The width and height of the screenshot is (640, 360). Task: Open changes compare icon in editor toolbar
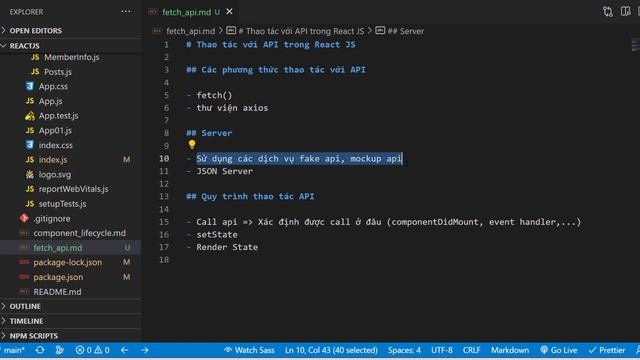coord(608,11)
